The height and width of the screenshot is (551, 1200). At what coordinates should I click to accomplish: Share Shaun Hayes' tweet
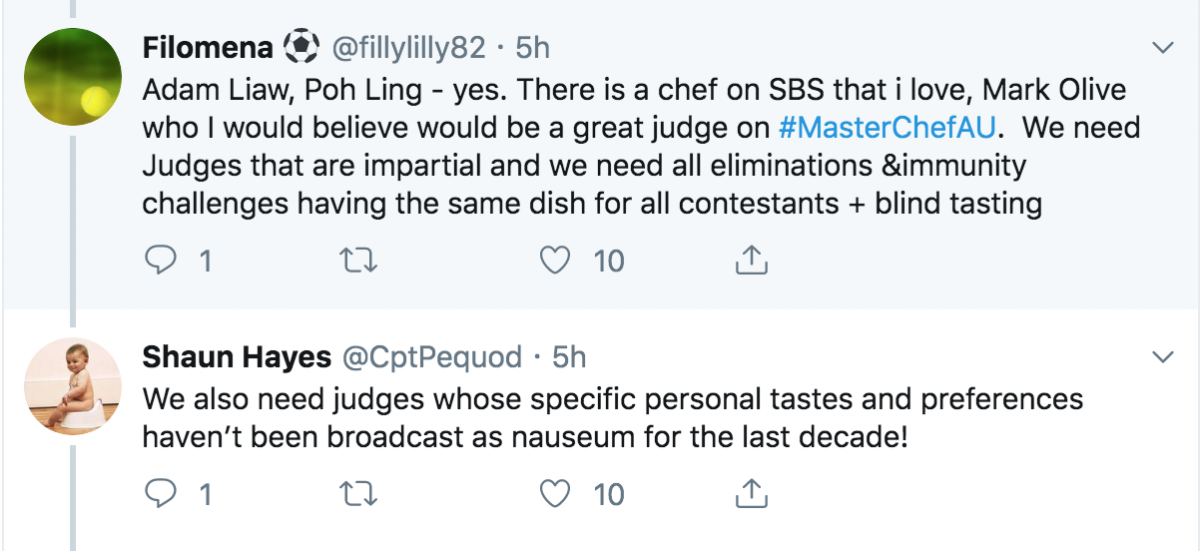tap(750, 494)
